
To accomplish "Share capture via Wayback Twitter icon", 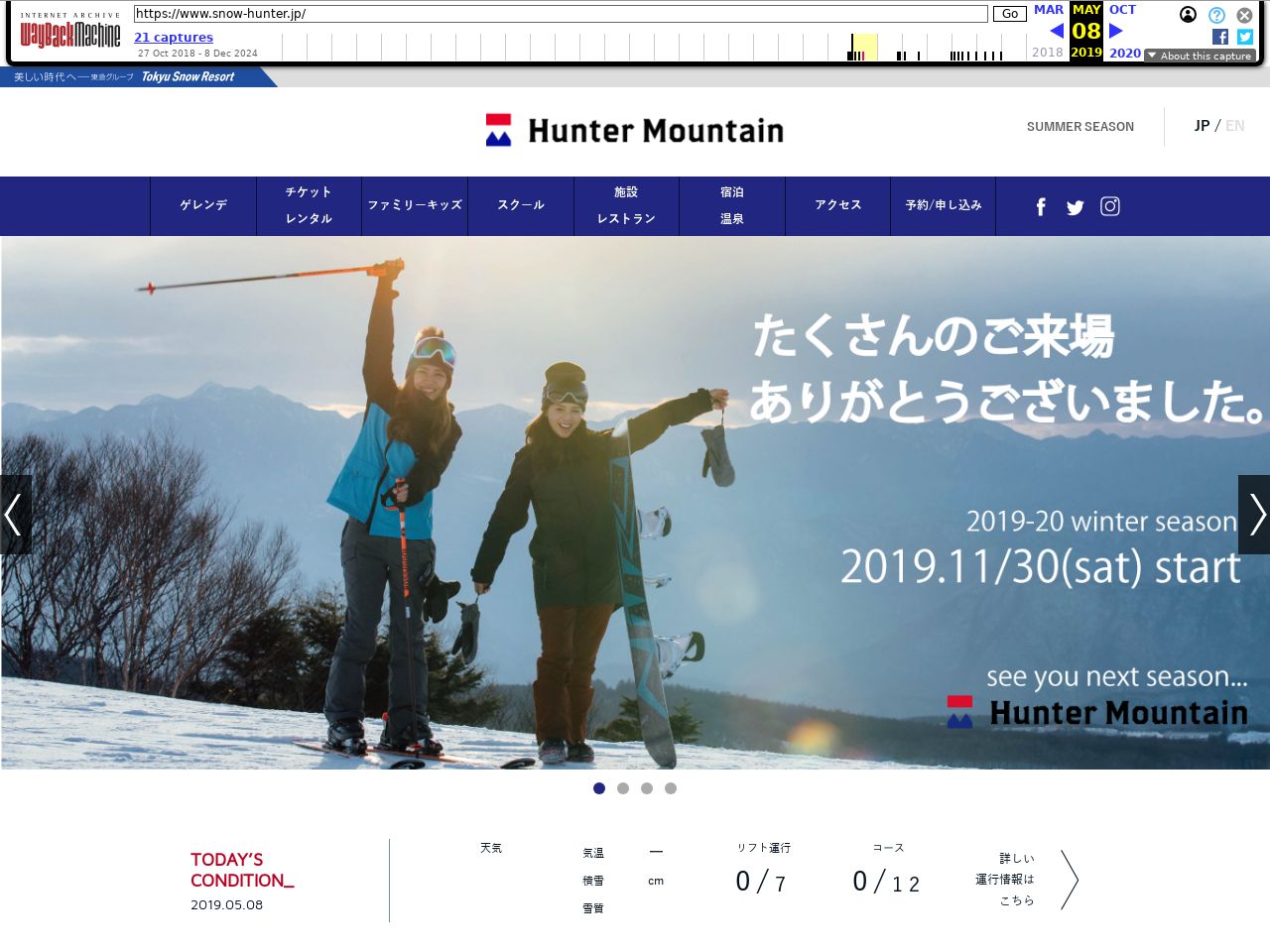I will (x=1245, y=37).
